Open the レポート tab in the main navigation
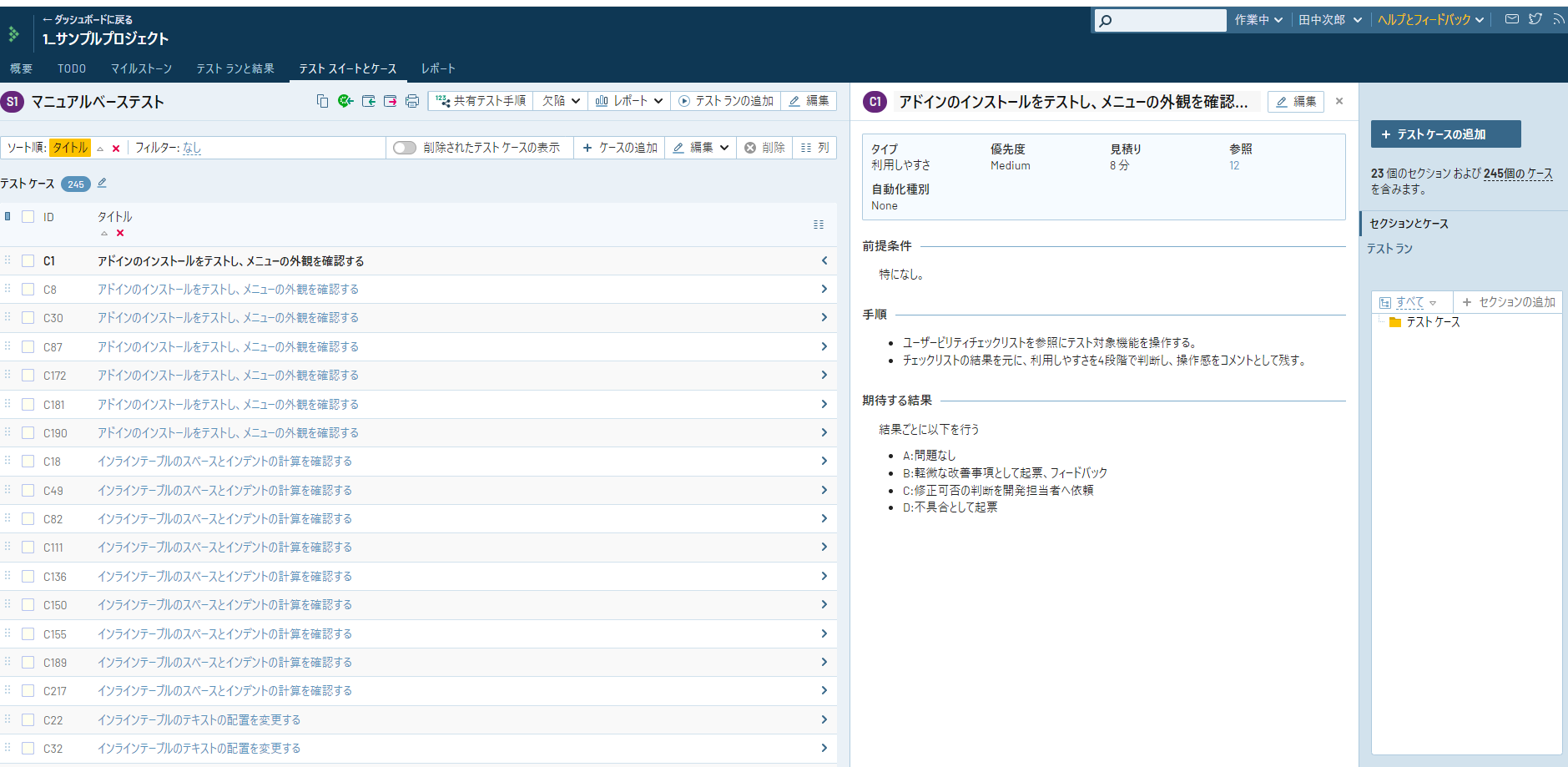The height and width of the screenshot is (767, 1568). [x=438, y=68]
